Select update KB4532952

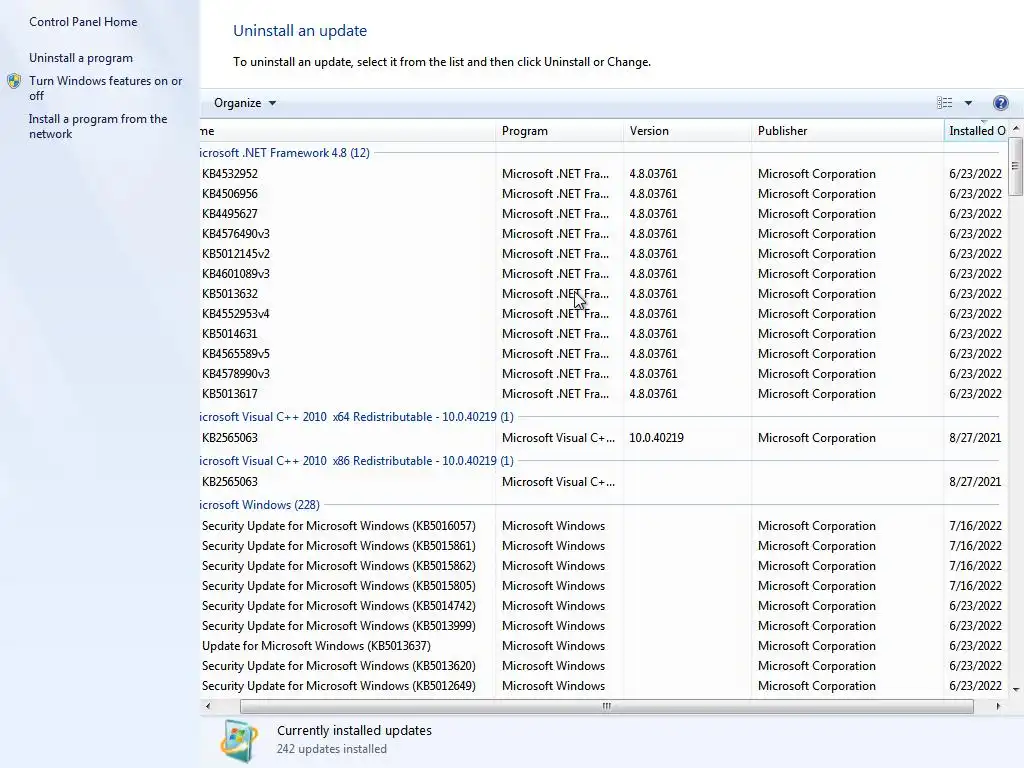click(604, 174)
